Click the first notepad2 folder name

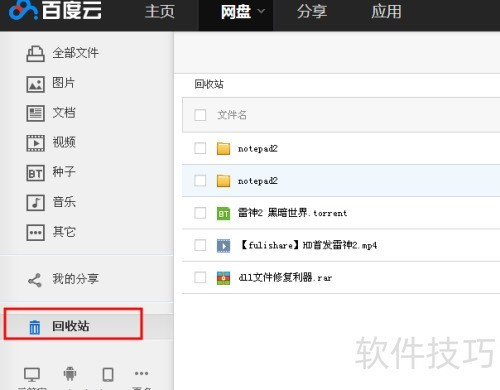click(258, 149)
